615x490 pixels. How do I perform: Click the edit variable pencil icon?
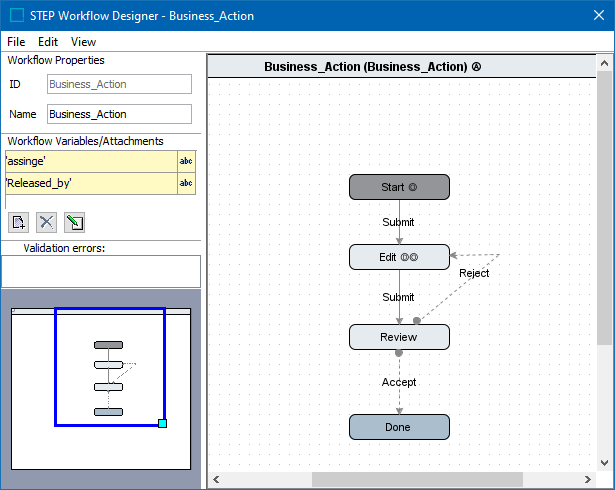[x=74, y=222]
